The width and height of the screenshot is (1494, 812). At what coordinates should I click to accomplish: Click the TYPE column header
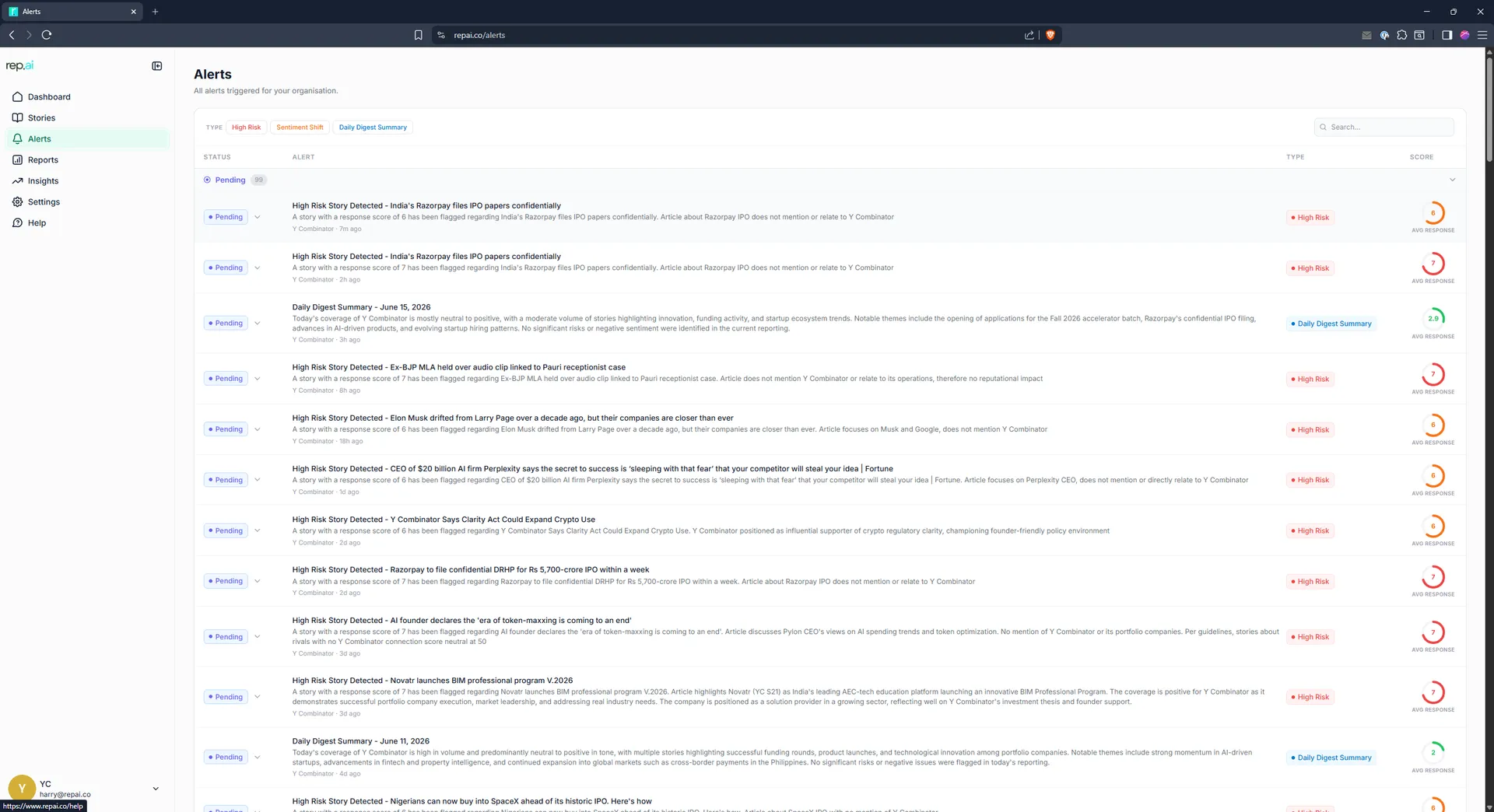[x=1295, y=157]
